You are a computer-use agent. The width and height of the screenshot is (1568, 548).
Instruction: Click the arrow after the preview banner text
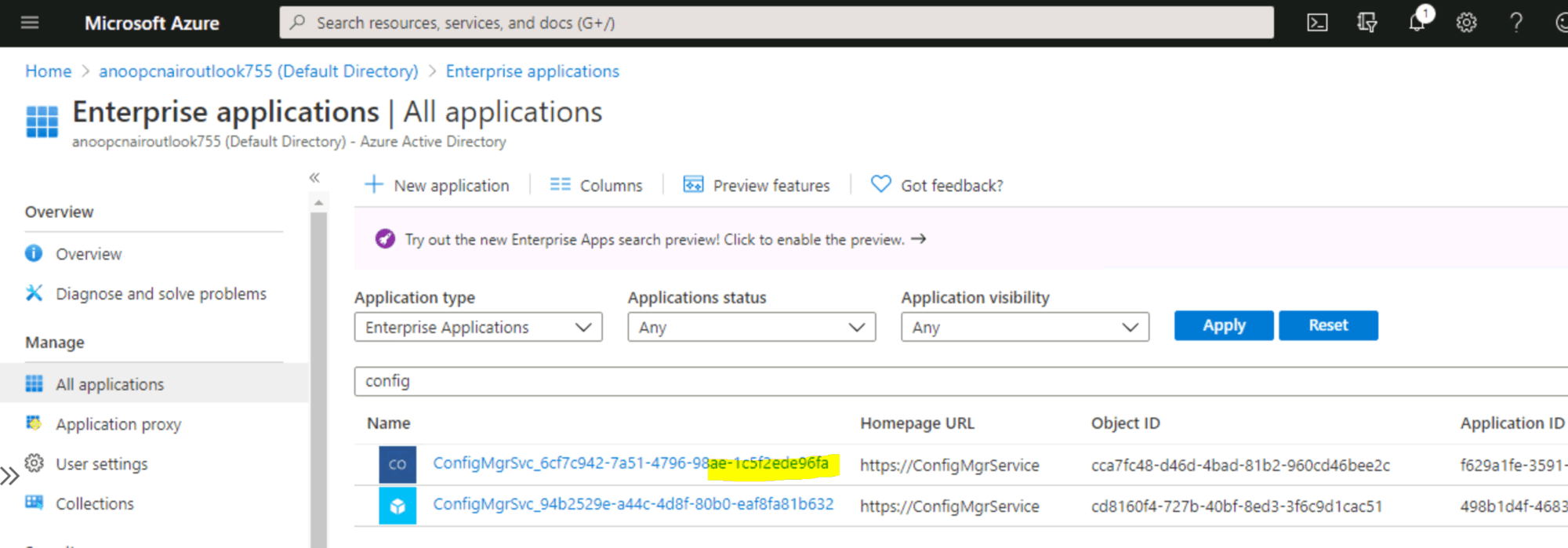click(x=919, y=238)
